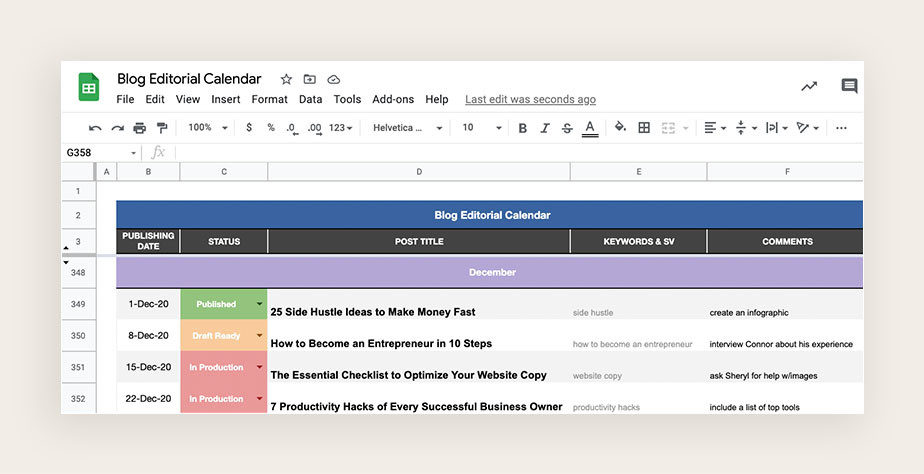Click the More toolbar options ellipsis
Image resolution: width=924 pixels, height=474 pixels.
[841, 128]
